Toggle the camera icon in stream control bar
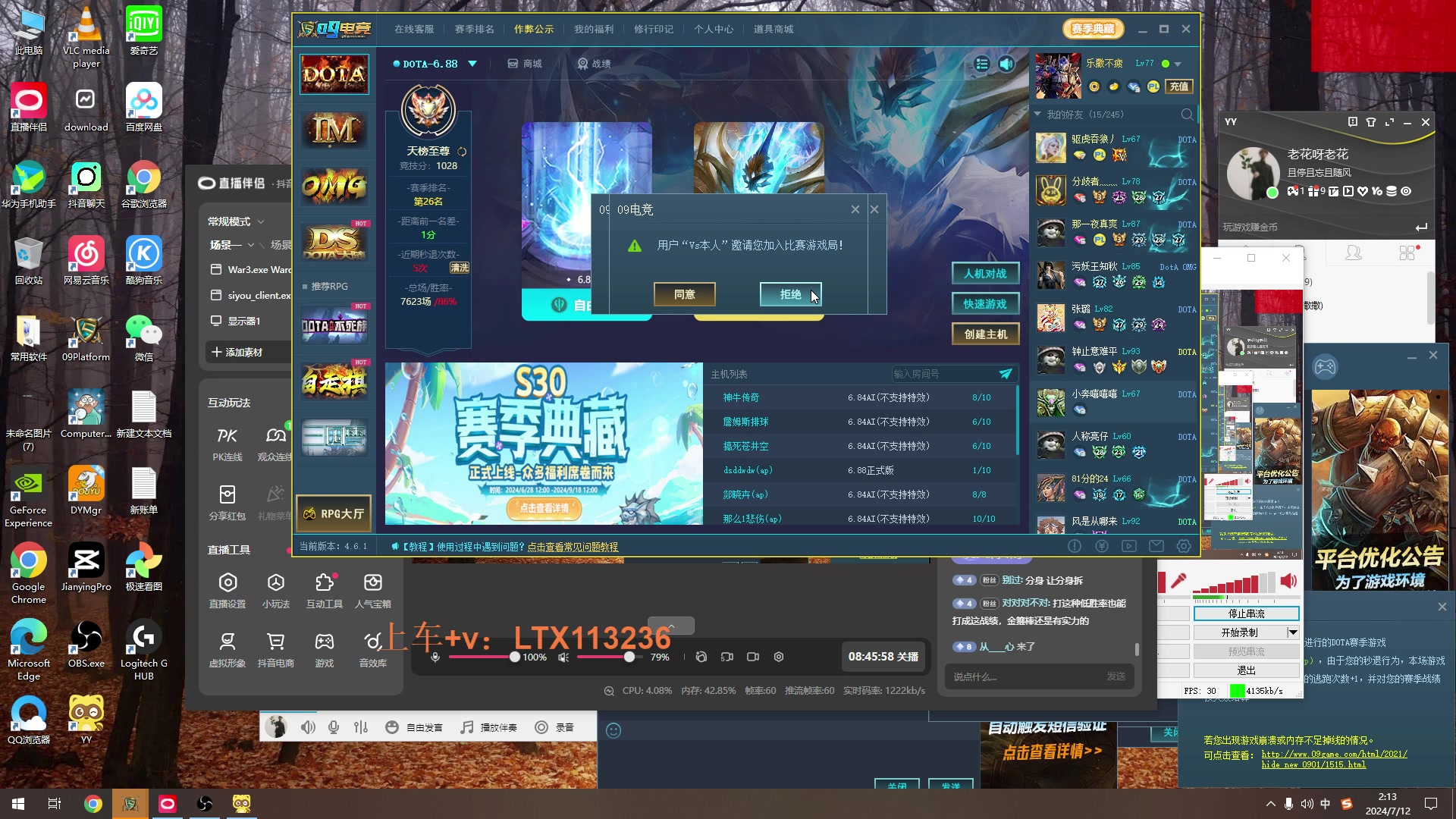 tap(753, 657)
